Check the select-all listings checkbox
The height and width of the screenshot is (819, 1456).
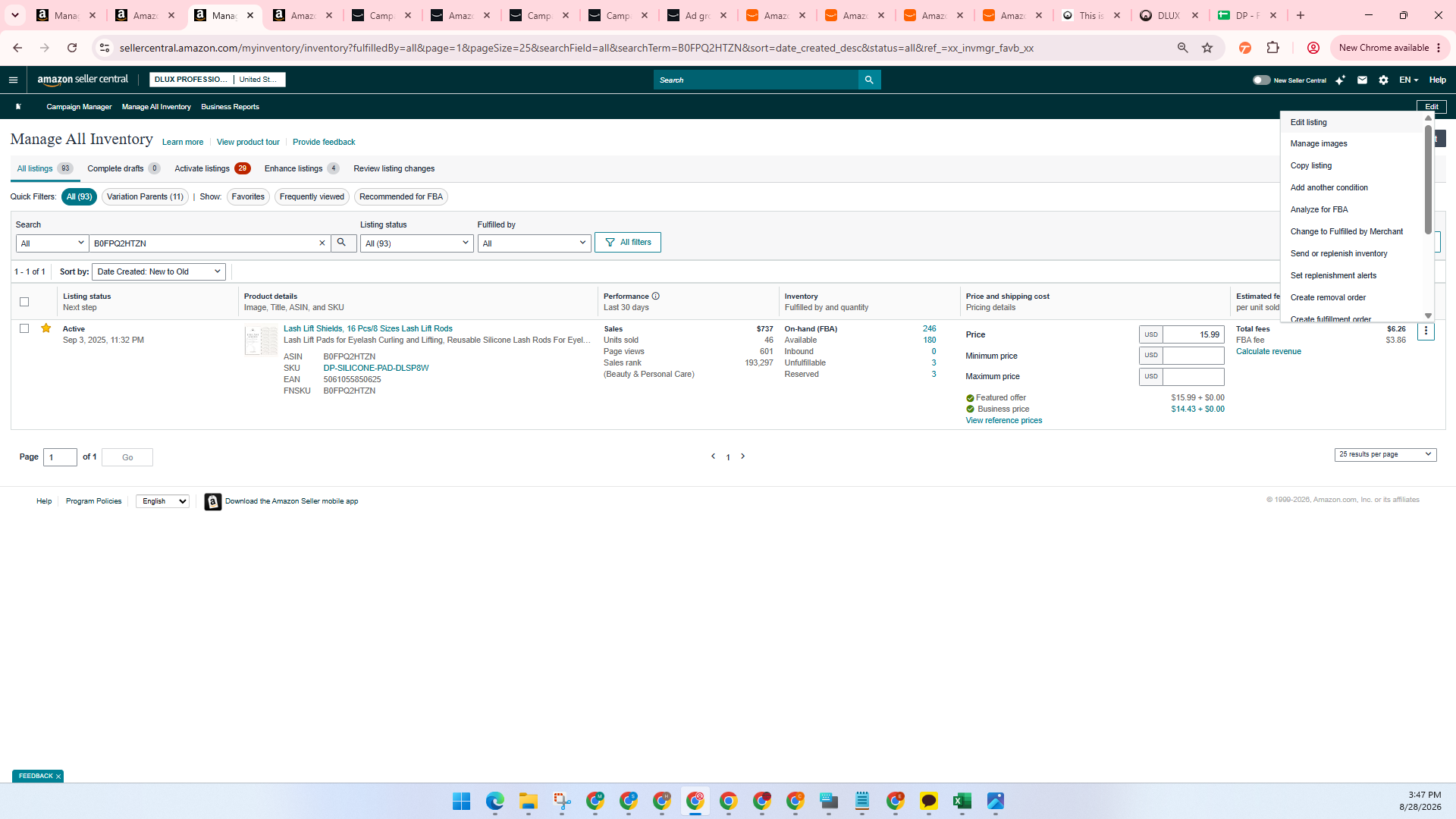point(24,302)
